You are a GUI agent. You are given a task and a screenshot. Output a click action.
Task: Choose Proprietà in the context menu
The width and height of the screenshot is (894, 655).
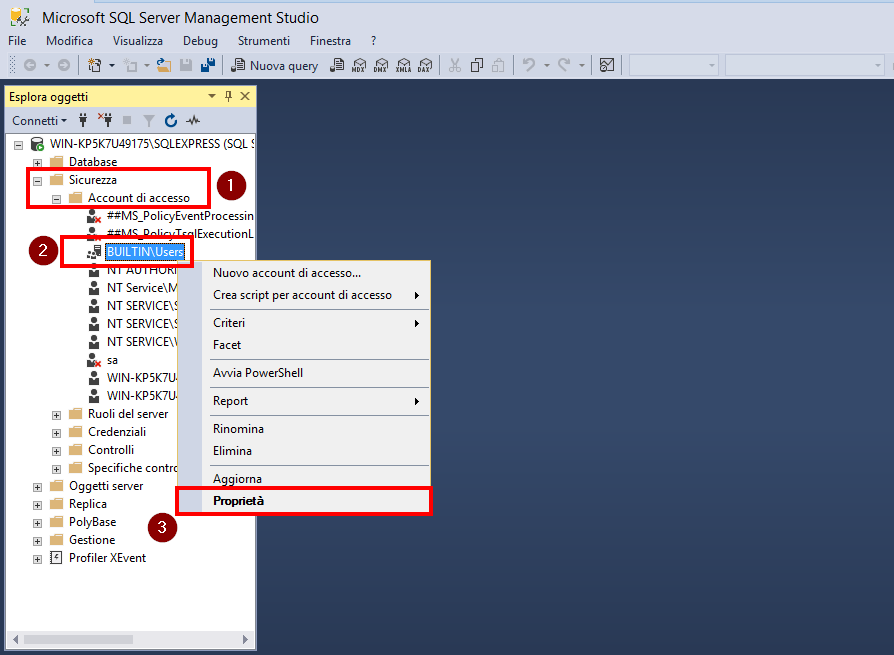304,501
